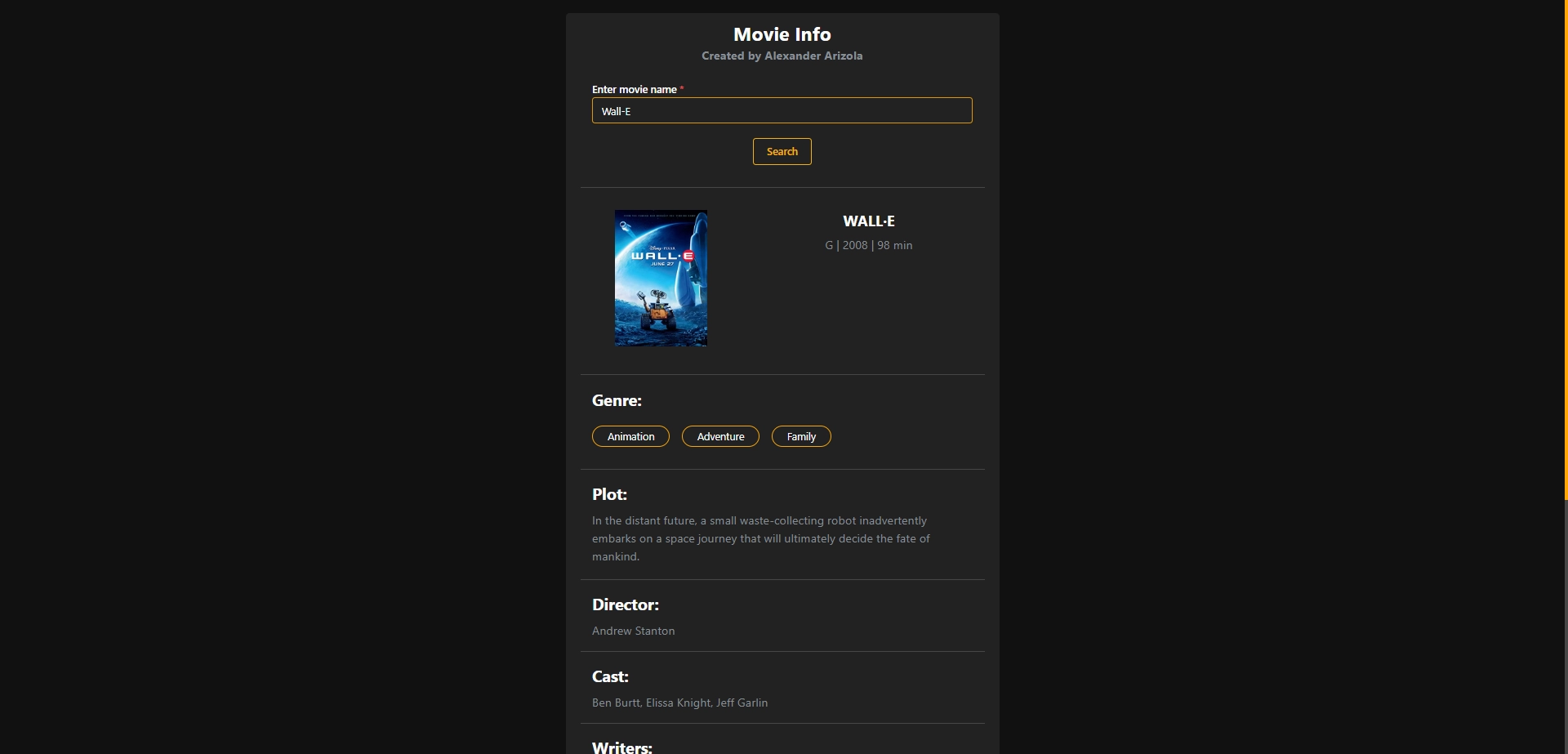1568x754 pixels.
Task: Click the 'G | 2008 | 98 min' details text
Action: (x=868, y=246)
